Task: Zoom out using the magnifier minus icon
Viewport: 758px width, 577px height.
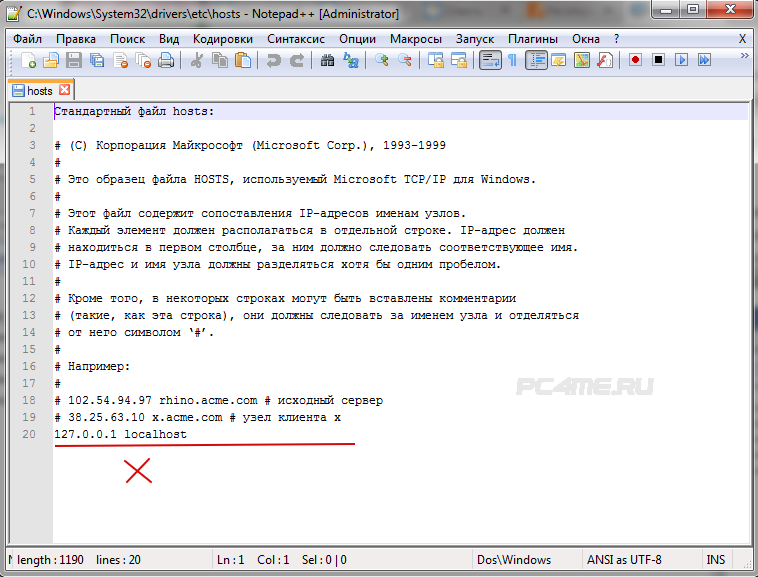Action: (x=405, y=60)
